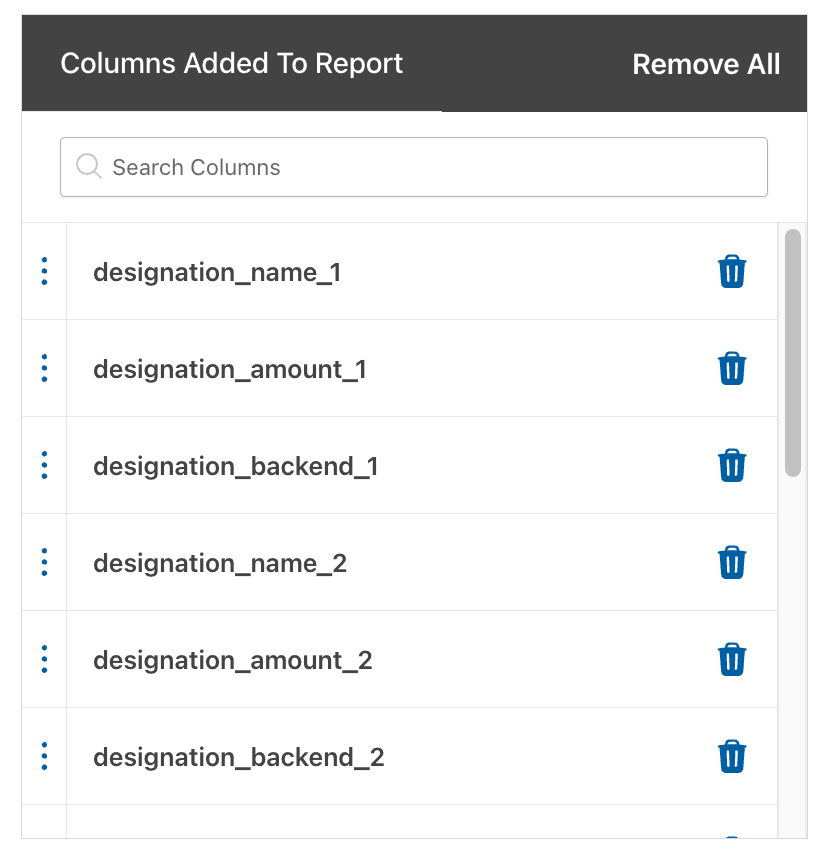Click drag handle beside designation_backend_2
This screenshot has width=828, height=852.
coord(45,756)
